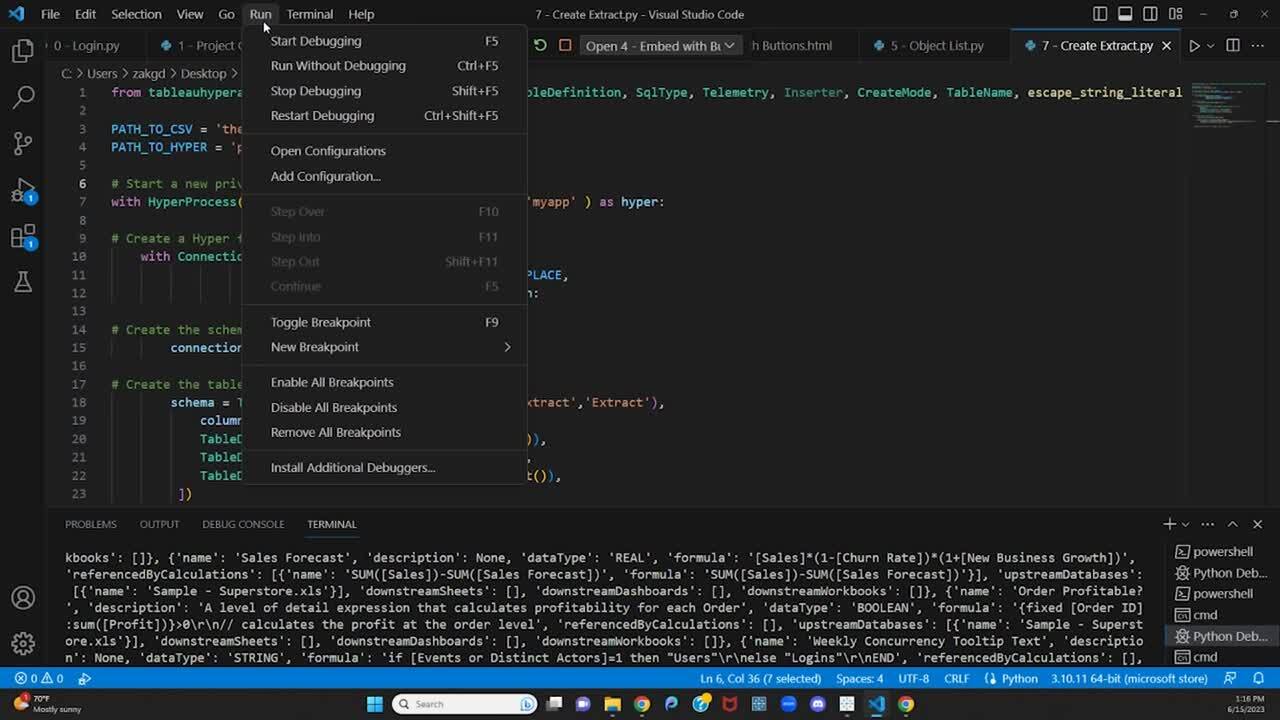Viewport: 1280px width, 720px height.
Task: Open the Testing flask icon
Action: [23, 283]
